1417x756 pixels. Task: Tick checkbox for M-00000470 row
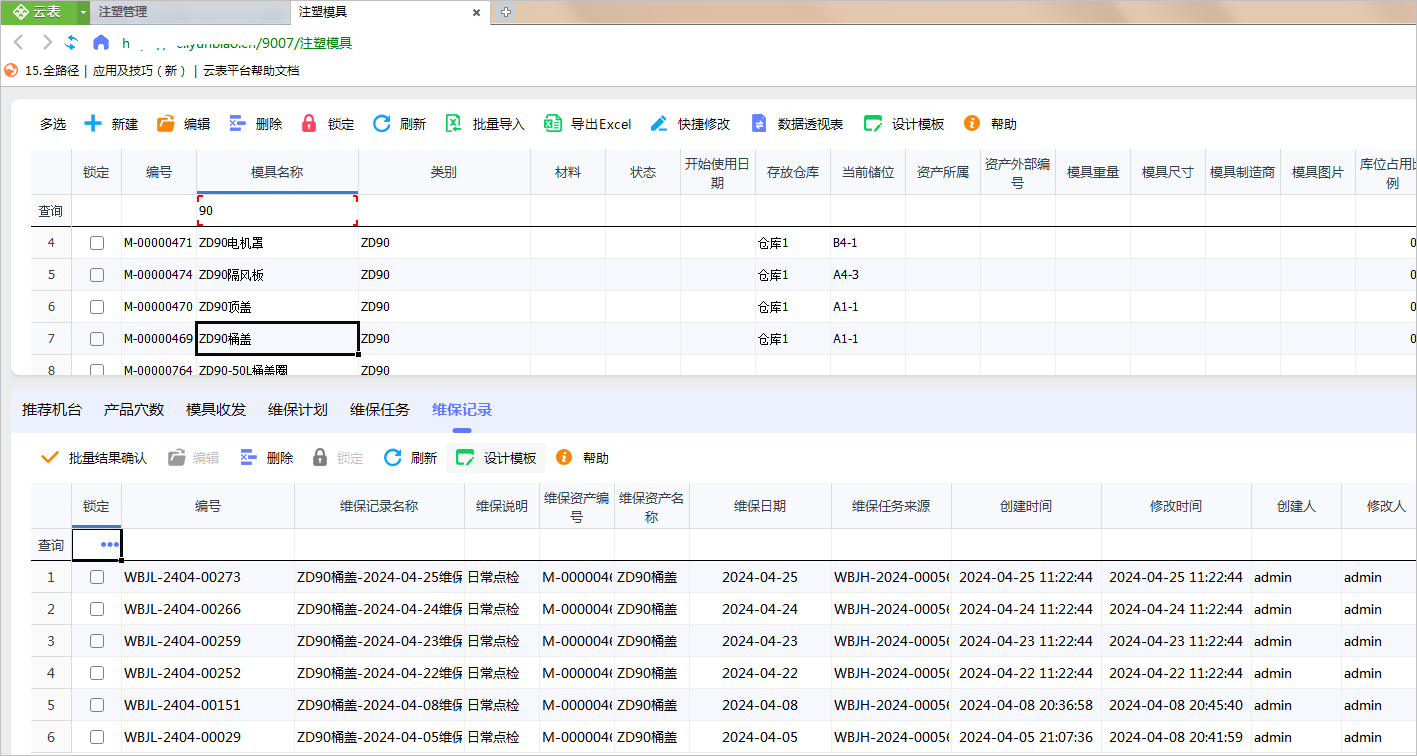pyautogui.click(x=97, y=307)
